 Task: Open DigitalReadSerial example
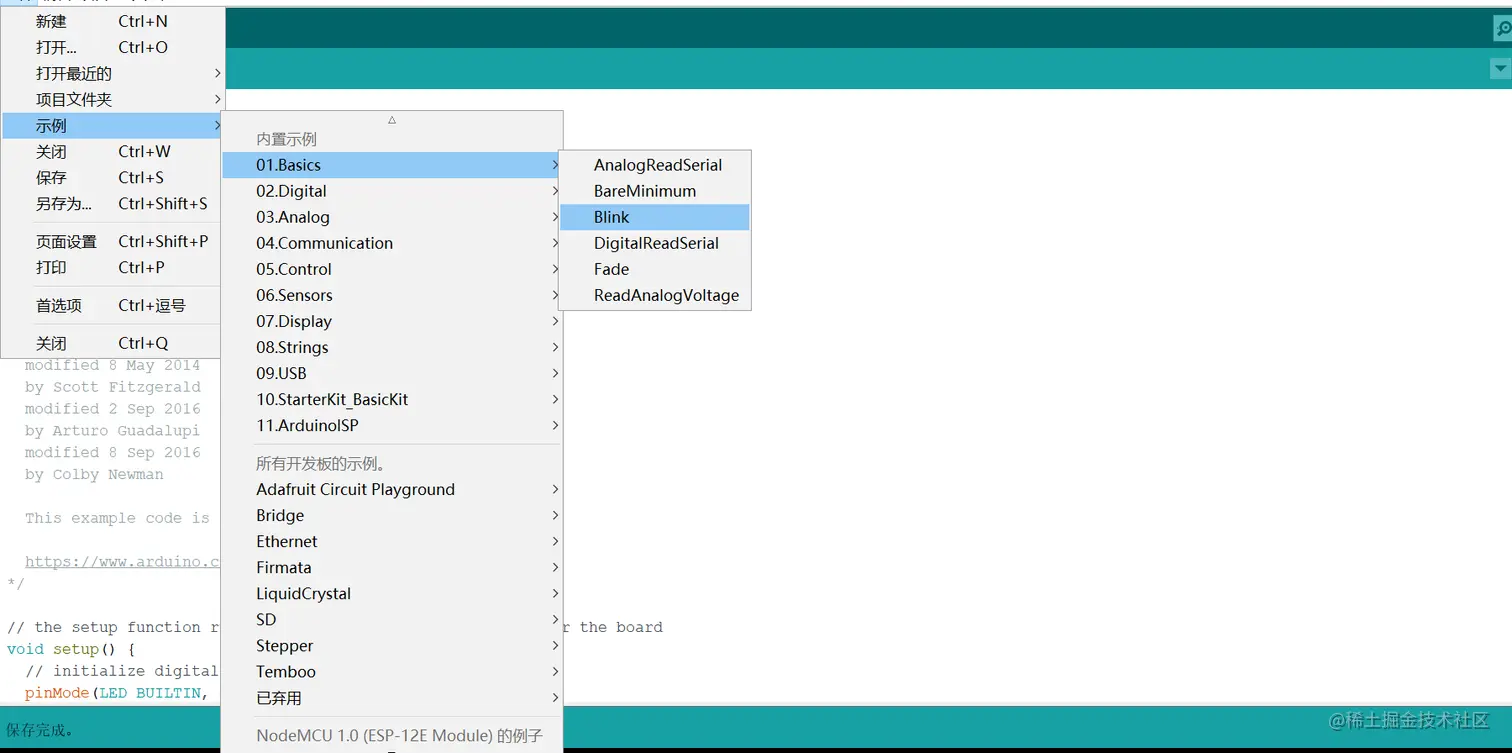(x=655, y=243)
